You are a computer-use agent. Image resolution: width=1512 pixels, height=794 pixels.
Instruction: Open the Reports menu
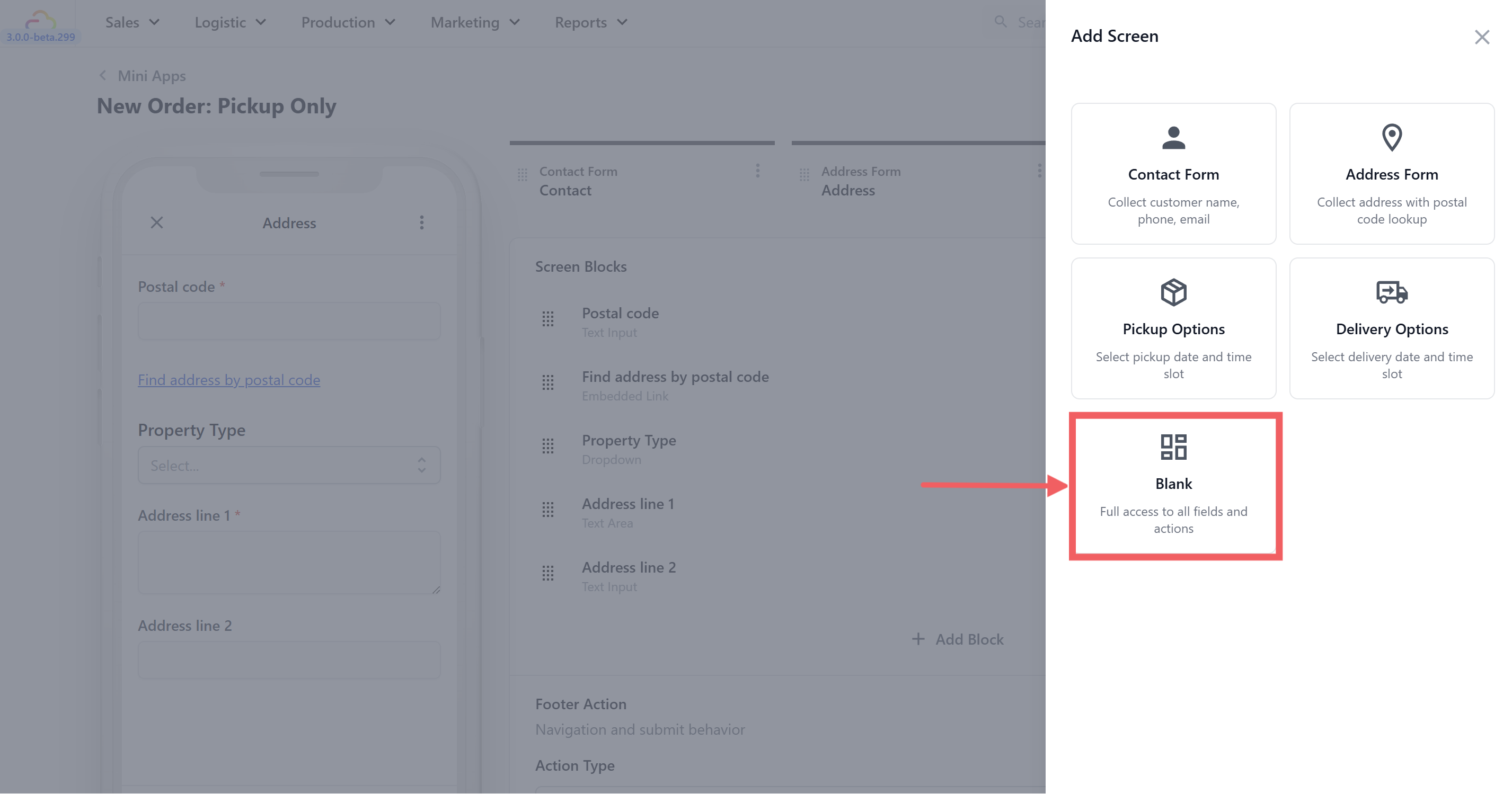pos(590,22)
